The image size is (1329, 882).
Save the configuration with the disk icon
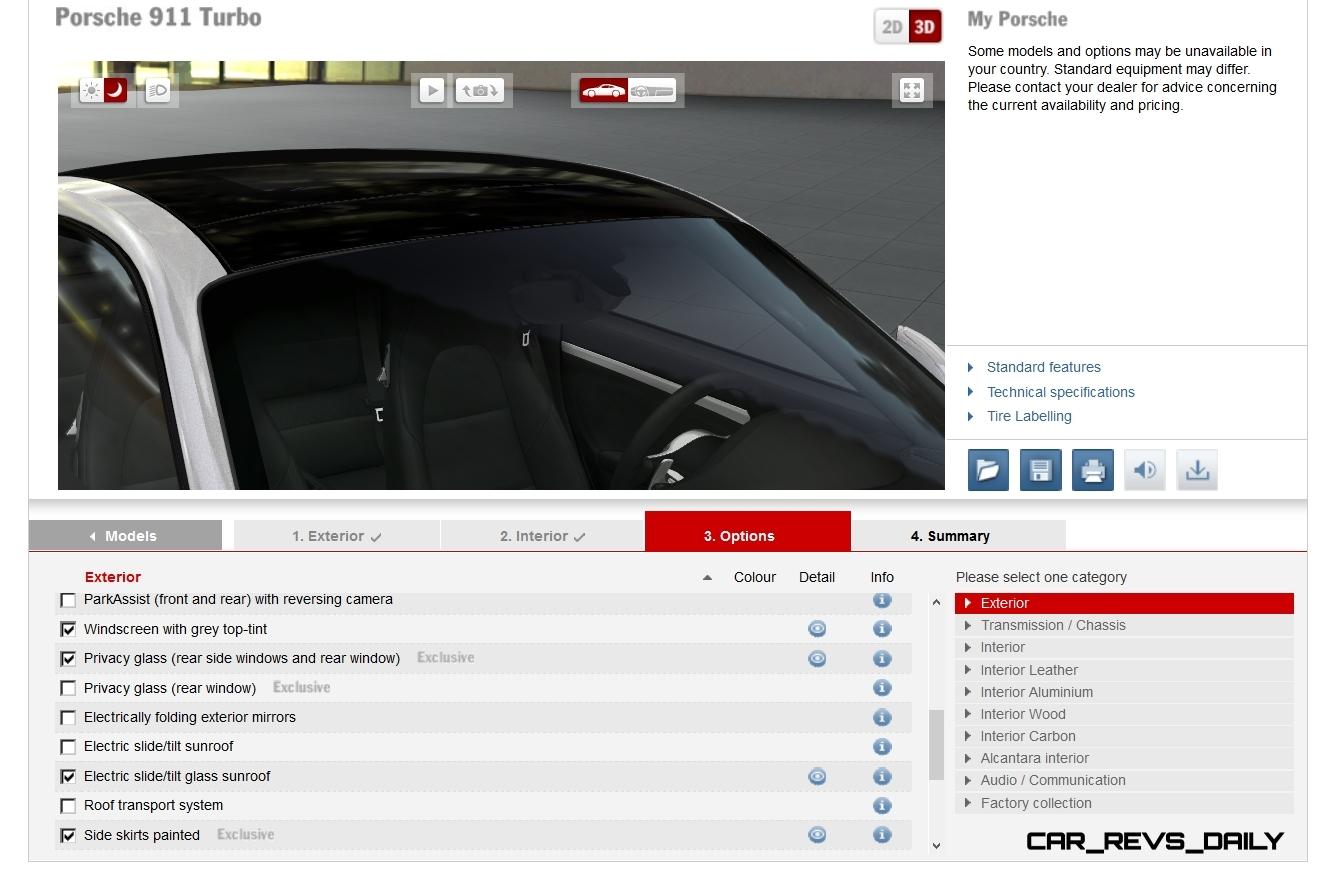click(1040, 470)
